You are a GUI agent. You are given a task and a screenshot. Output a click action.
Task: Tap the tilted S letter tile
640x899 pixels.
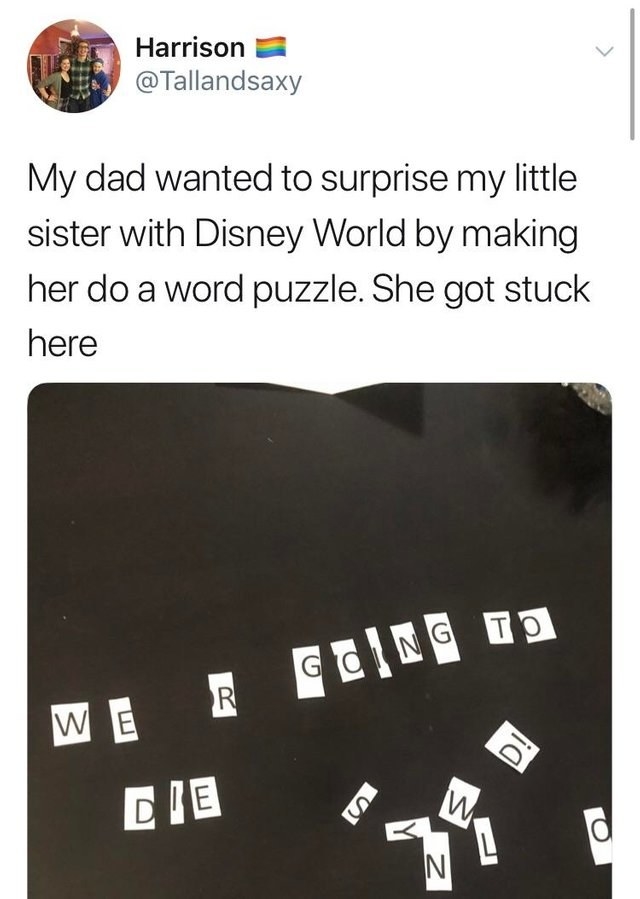pos(360,803)
